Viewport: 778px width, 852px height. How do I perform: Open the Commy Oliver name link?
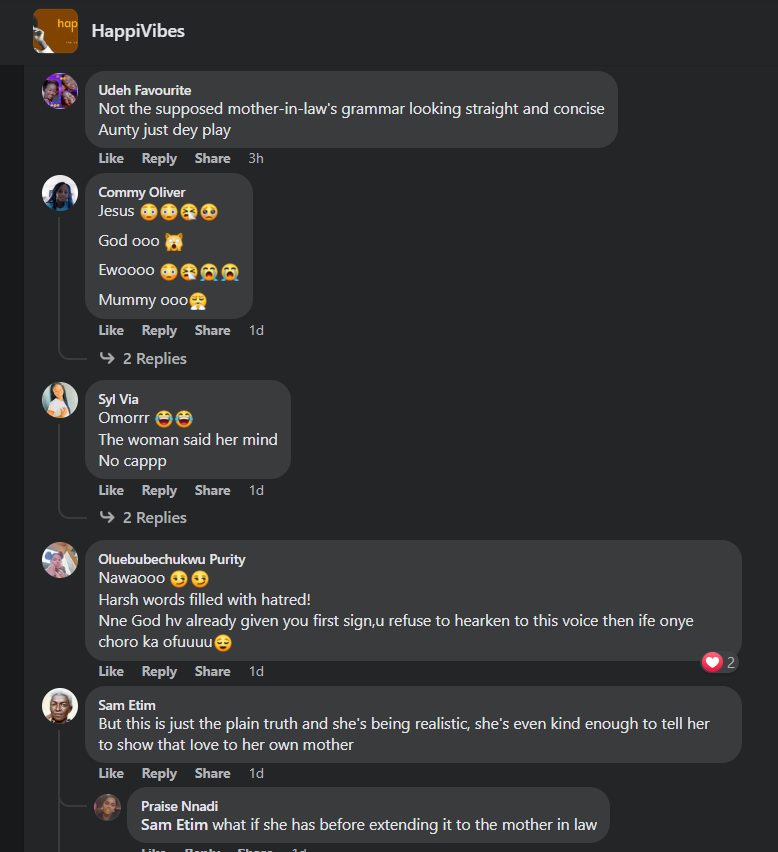click(142, 192)
